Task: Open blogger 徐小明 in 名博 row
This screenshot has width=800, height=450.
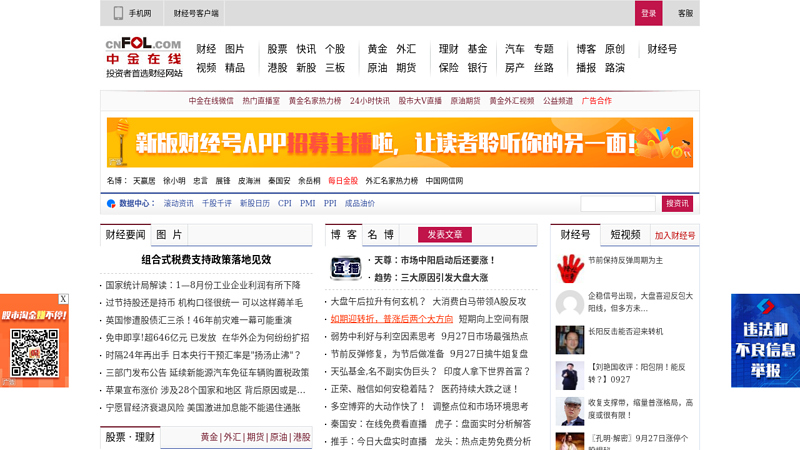Action: coord(174,181)
